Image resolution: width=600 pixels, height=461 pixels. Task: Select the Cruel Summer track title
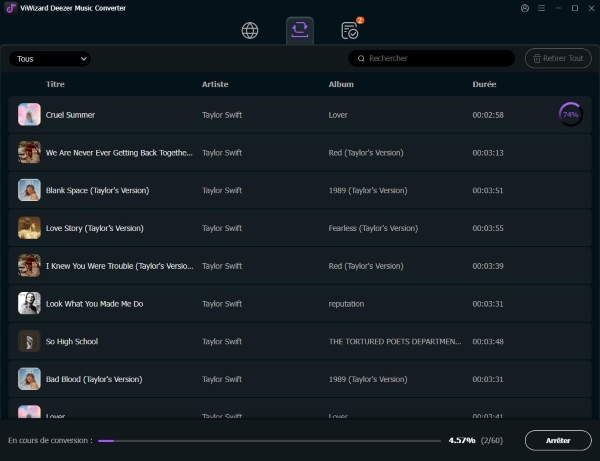[x=70, y=115]
